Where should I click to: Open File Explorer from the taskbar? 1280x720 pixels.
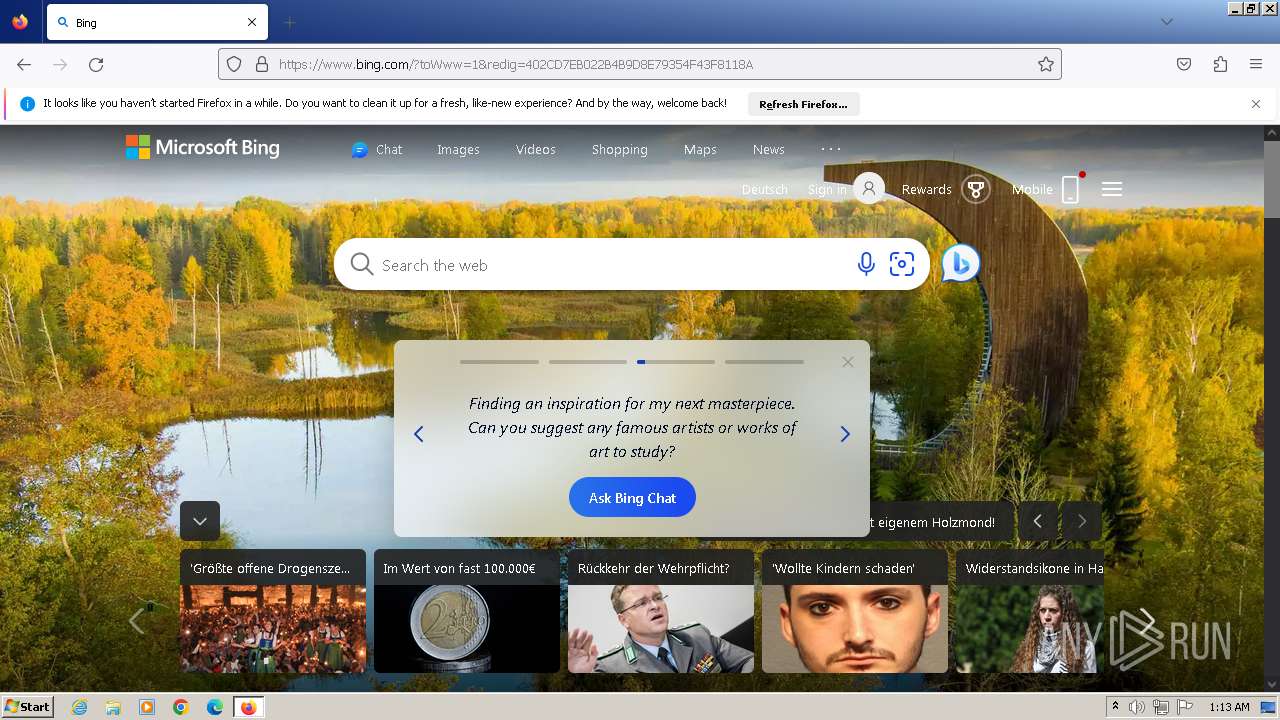coord(113,707)
